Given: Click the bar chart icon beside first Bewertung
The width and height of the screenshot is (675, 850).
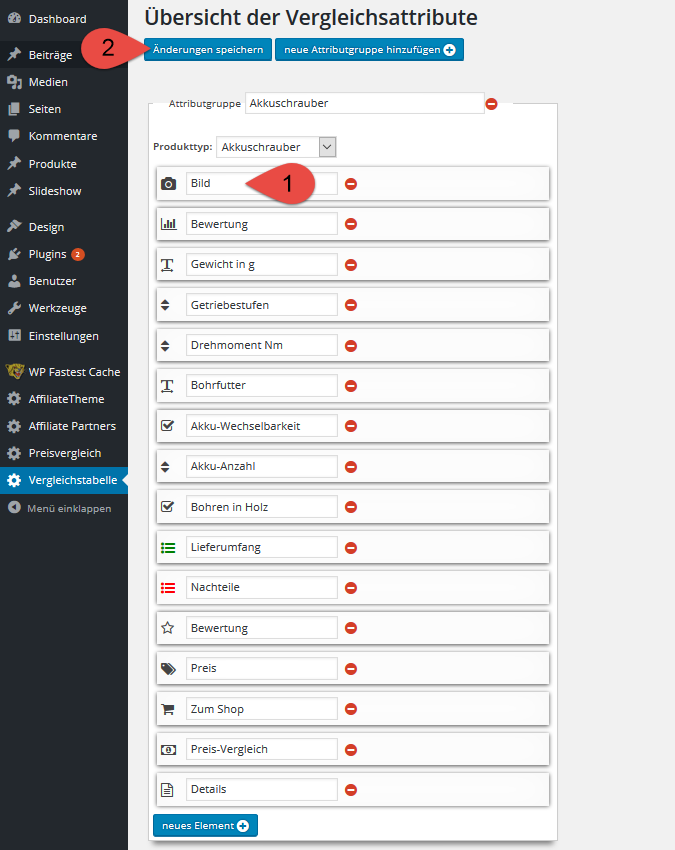Looking at the screenshot, I should coord(169,224).
